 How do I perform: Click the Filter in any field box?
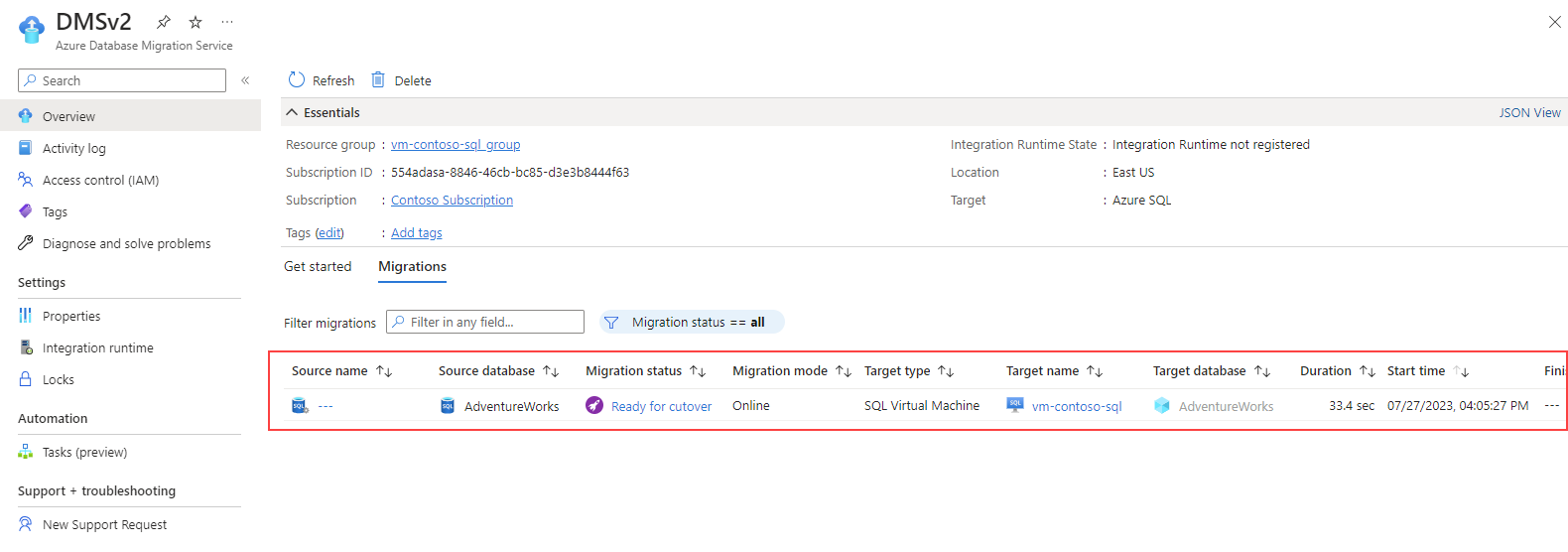point(485,322)
